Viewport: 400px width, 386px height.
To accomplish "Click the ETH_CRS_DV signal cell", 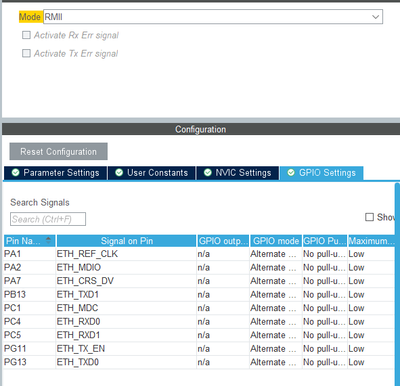I will [126, 281].
